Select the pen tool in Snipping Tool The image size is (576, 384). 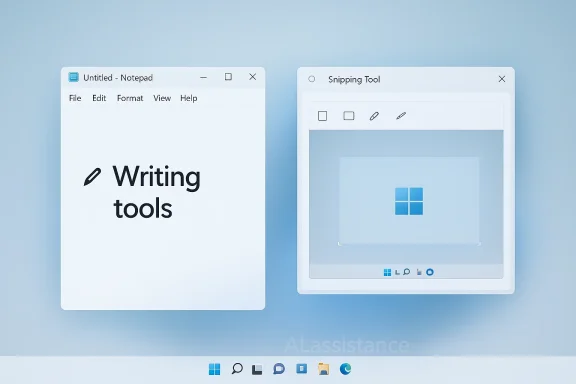374,116
